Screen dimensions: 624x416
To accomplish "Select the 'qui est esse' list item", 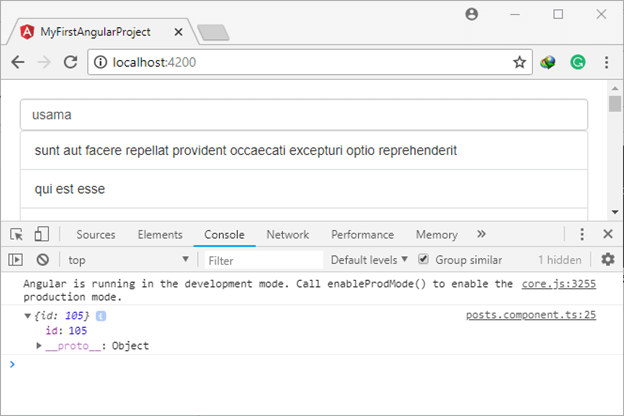I will (304, 189).
